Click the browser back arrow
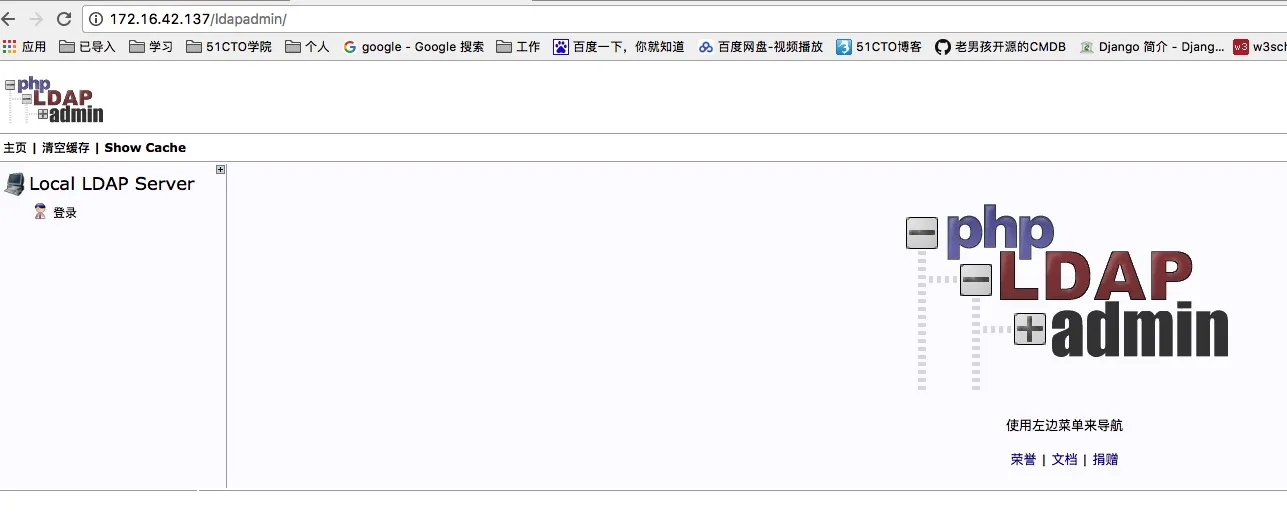The height and width of the screenshot is (523, 1287). pyautogui.click(x=8, y=19)
